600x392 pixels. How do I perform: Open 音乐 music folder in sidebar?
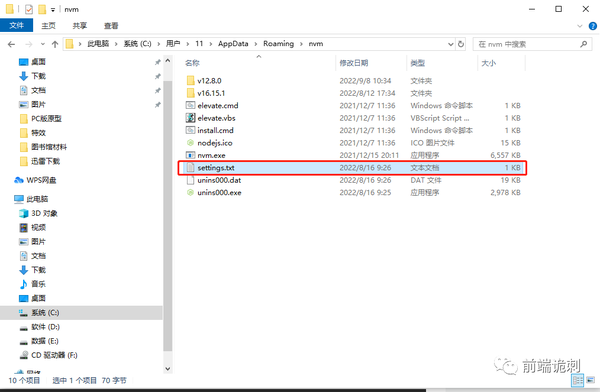[32, 284]
